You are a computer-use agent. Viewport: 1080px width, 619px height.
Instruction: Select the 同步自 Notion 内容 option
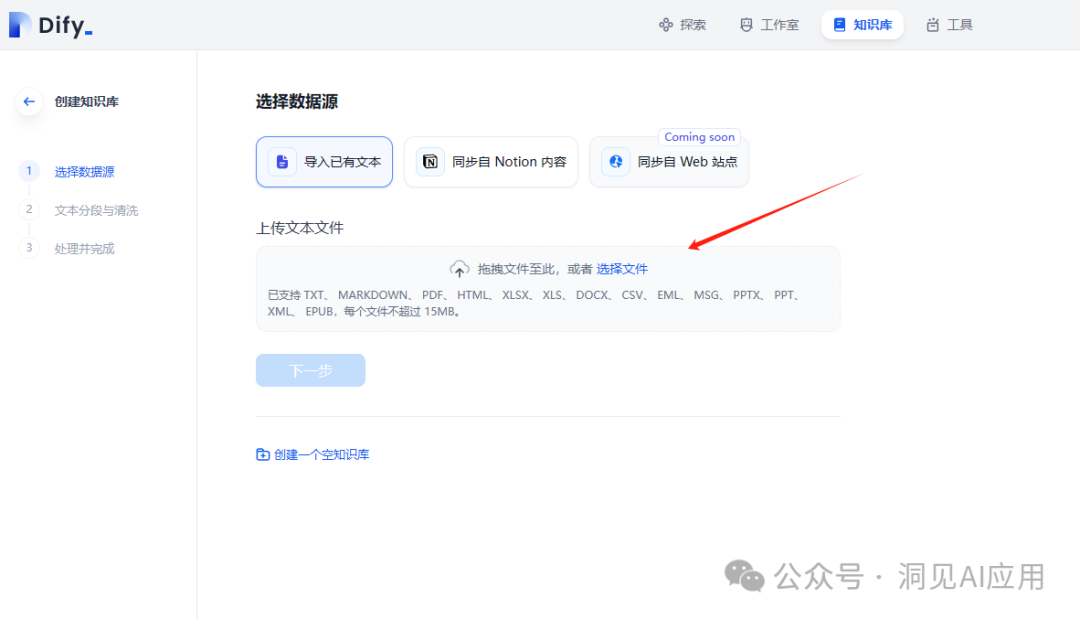pos(491,160)
